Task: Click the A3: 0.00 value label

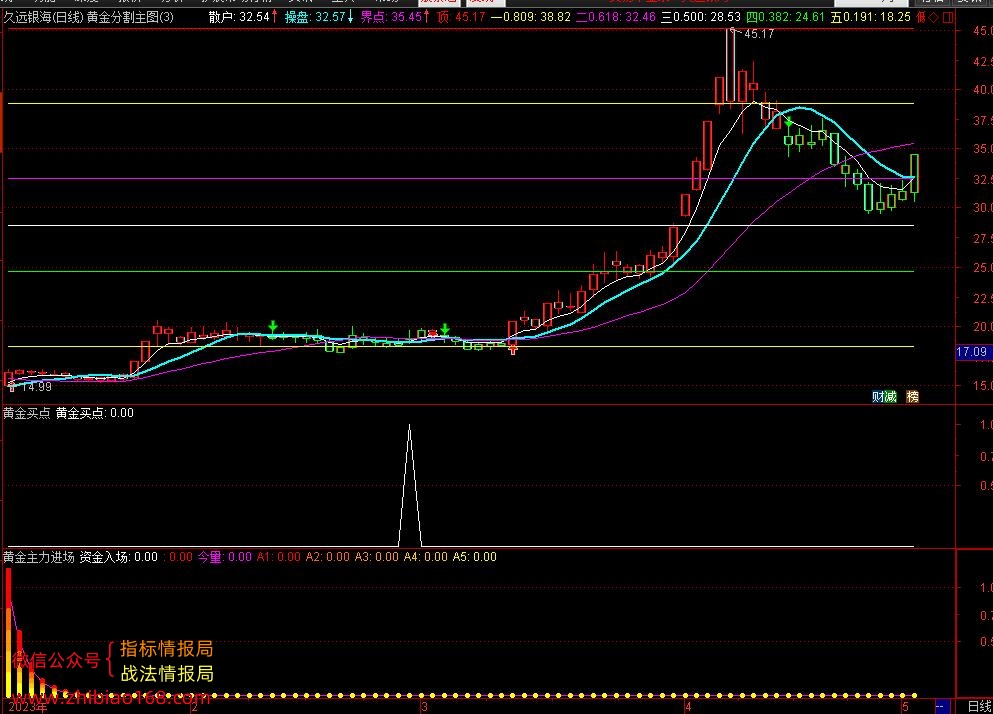Action: 377,557
